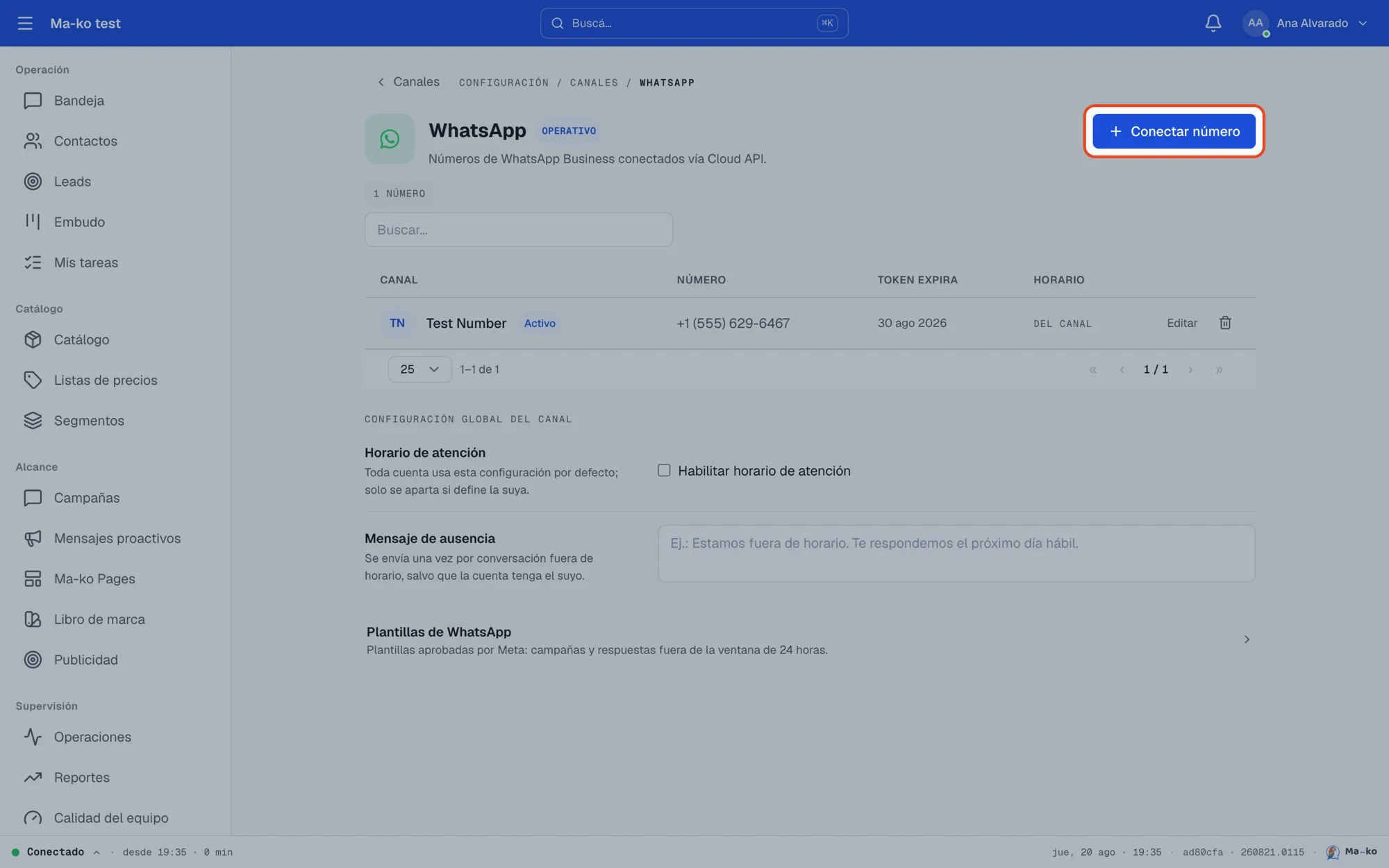The width and height of the screenshot is (1389, 868).
Task: Click CONFIGURACIÓN breadcrumb link
Action: point(504,83)
